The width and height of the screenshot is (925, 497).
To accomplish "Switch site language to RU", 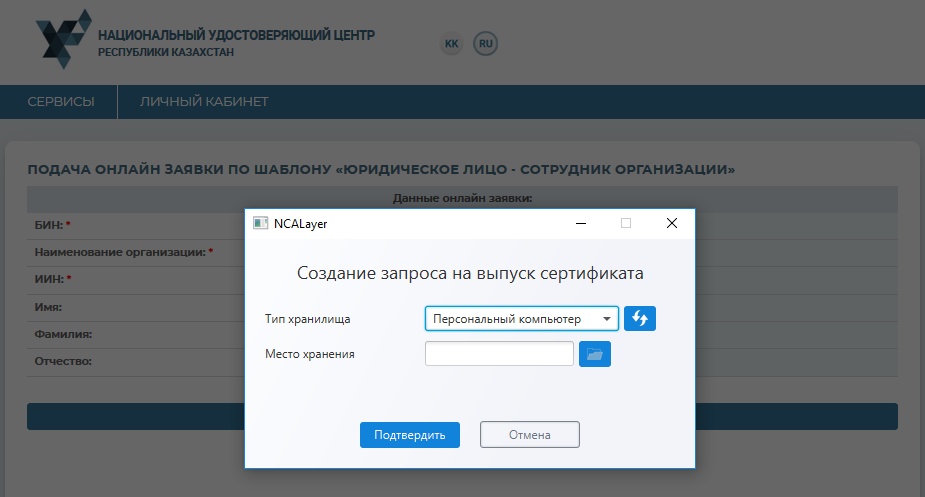I will (486, 44).
